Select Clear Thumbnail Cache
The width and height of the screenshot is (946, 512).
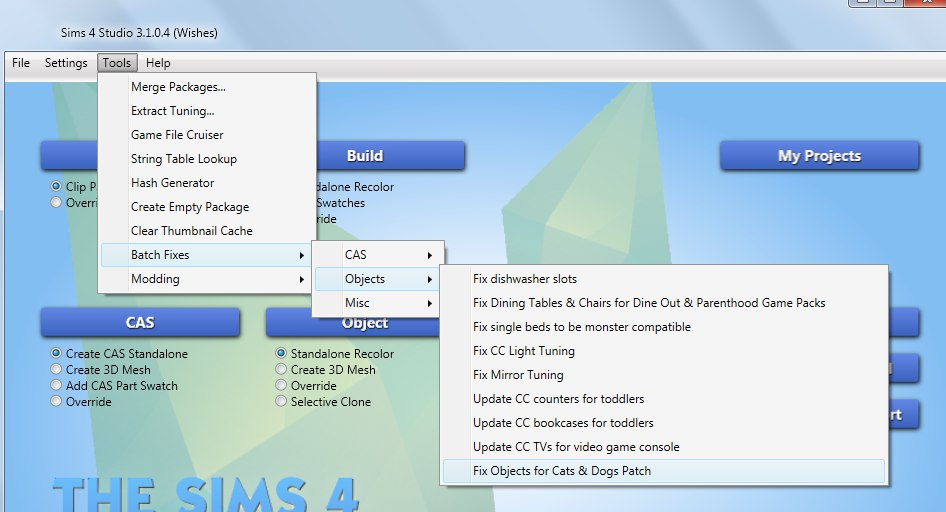[x=207, y=231]
